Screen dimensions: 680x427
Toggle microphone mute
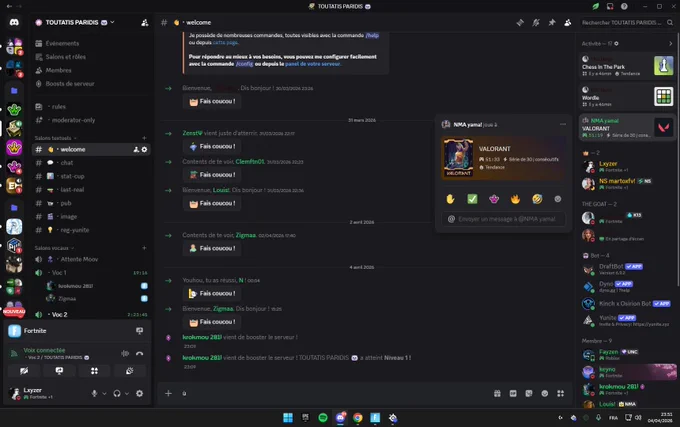94,394
